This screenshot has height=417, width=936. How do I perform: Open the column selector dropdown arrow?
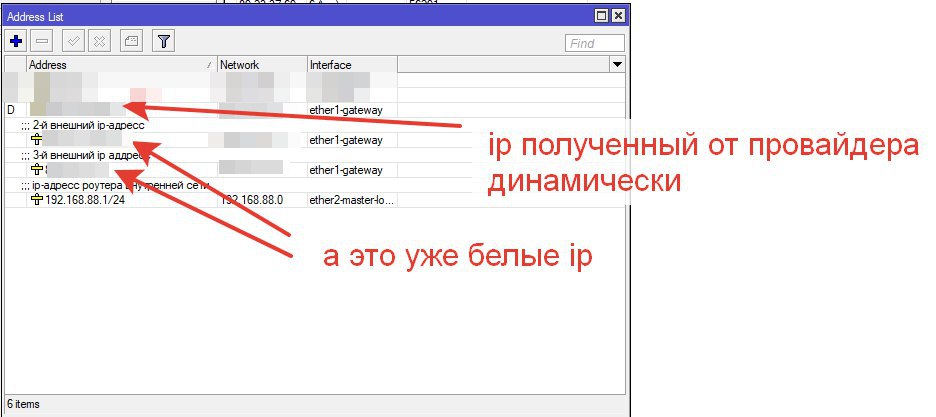pos(617,64)
